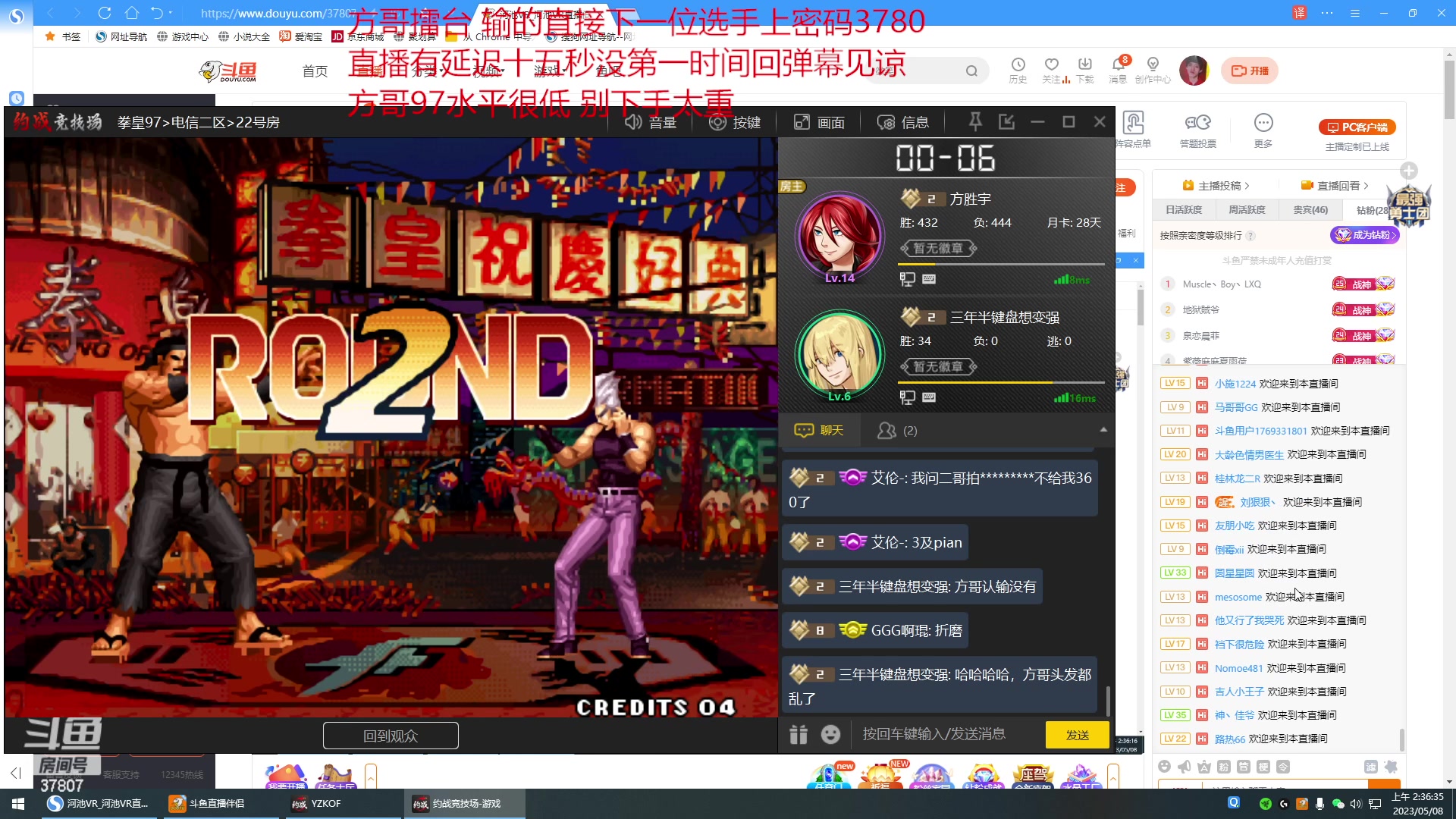Click the Douyu logo
This screenshot has height=819, width=1456.
coord(227,71)
